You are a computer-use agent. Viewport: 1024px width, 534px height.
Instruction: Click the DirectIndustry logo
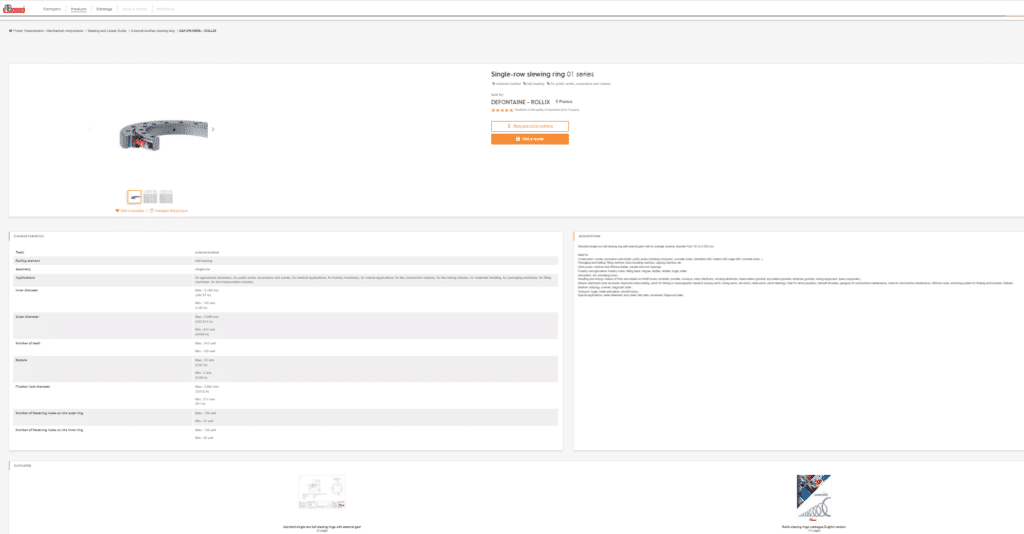point(15,8)
